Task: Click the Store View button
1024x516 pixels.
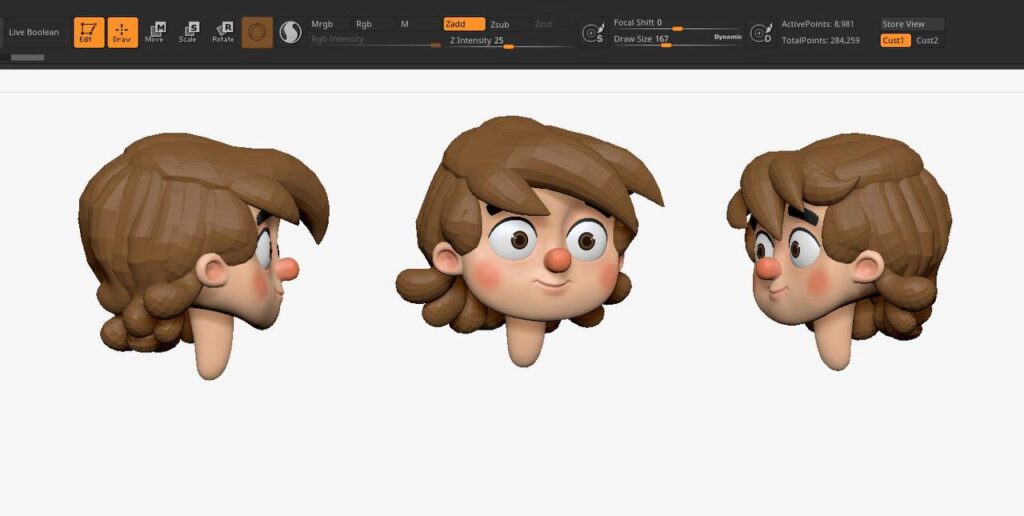Action: coord(911,24)
